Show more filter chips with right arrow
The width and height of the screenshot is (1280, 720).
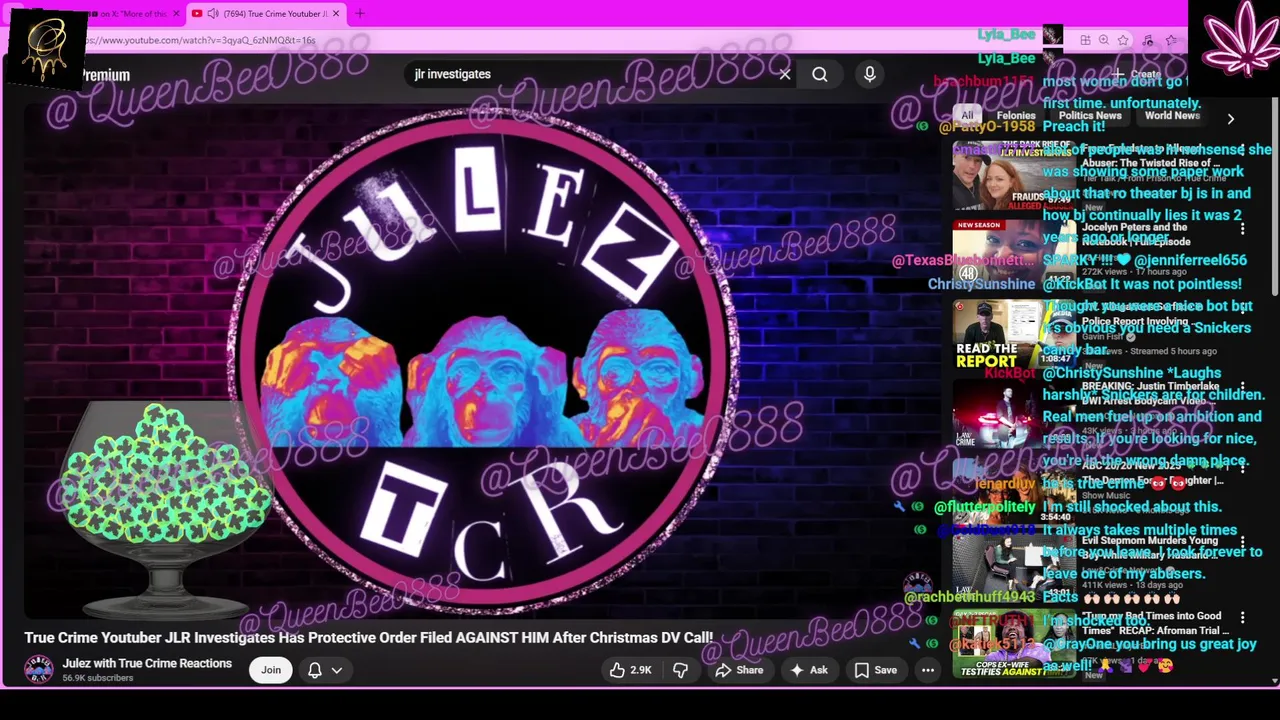(x=1231, y=118)
